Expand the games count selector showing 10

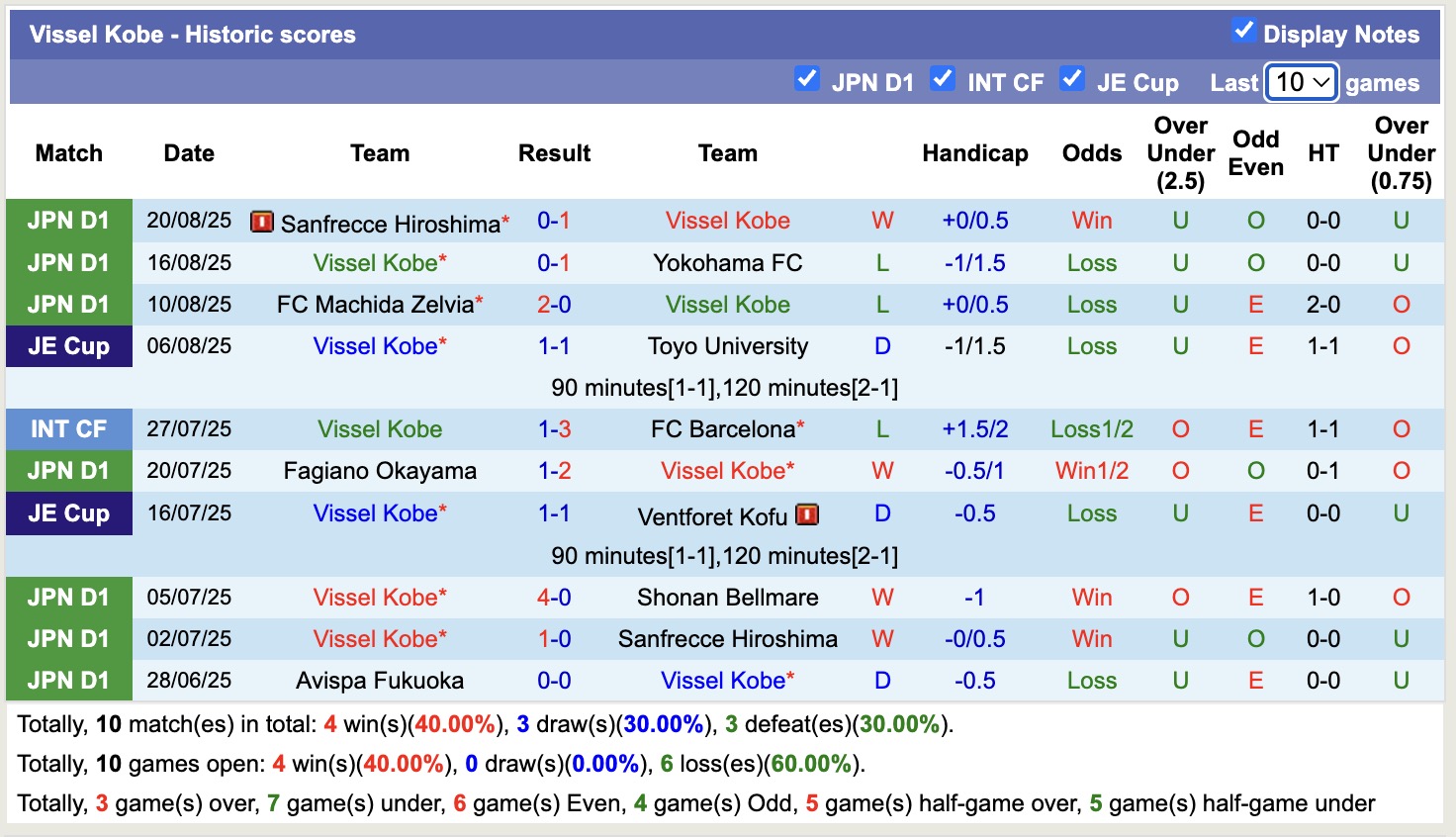click(1301, 83)
